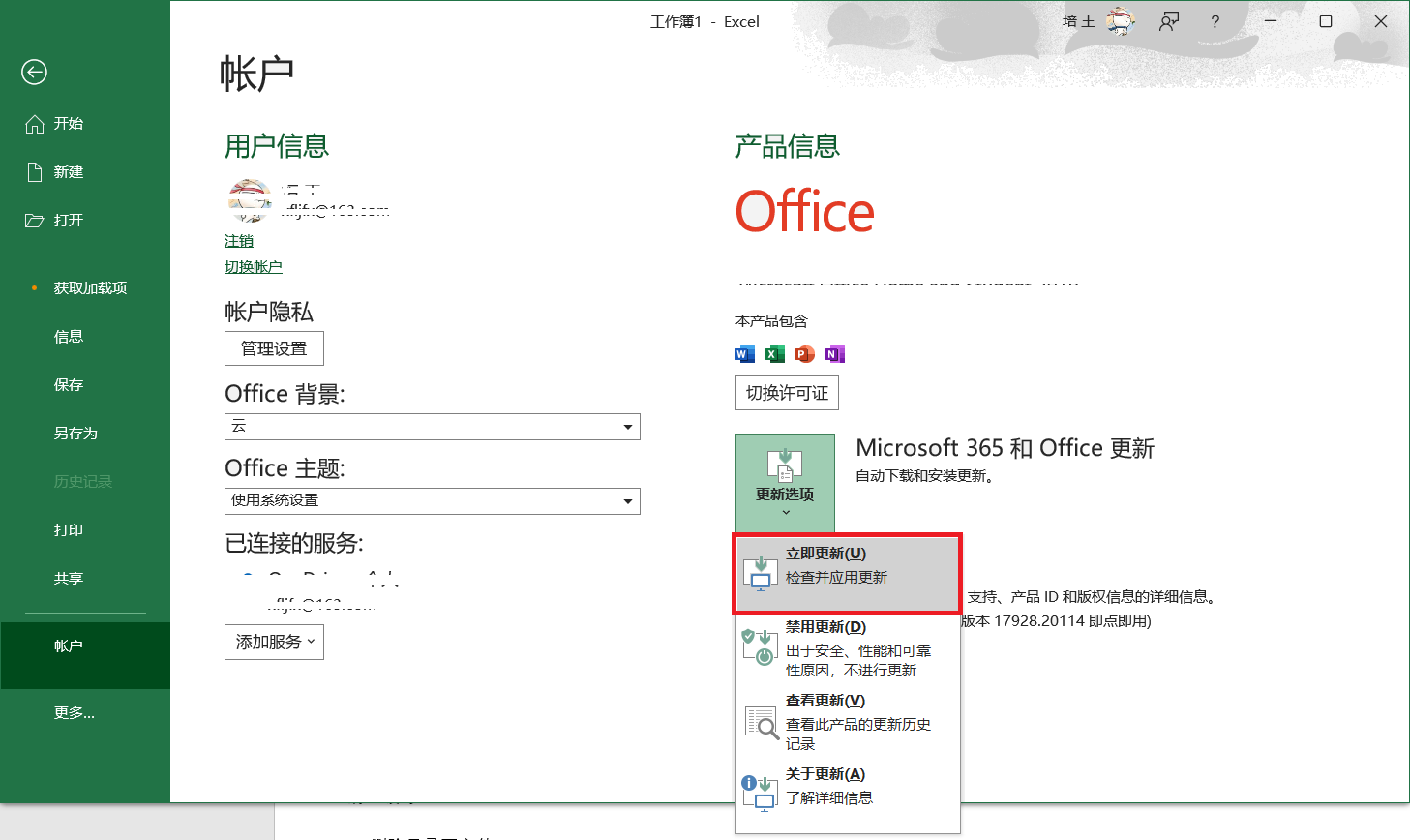Select 另存为 in the sidebar
The width and height of the screenshot is (1410, 840).
pos(85,434)
